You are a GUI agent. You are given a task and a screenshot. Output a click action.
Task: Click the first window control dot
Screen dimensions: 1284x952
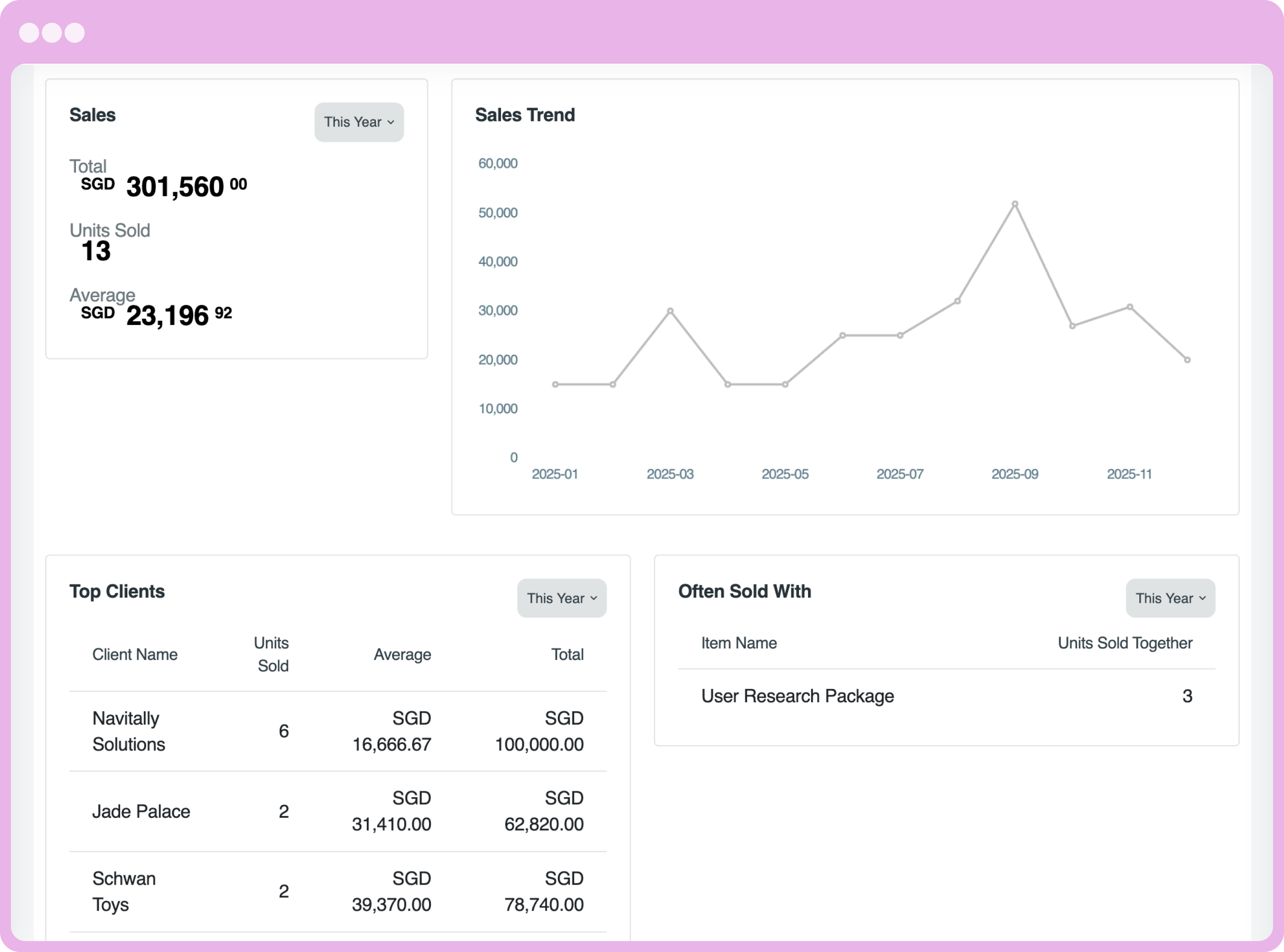29,33
